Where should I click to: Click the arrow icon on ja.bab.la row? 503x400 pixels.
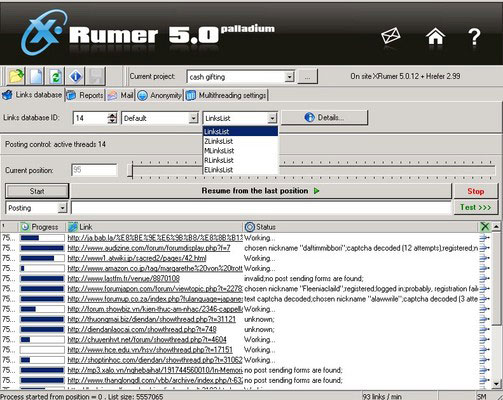[484, 238]
